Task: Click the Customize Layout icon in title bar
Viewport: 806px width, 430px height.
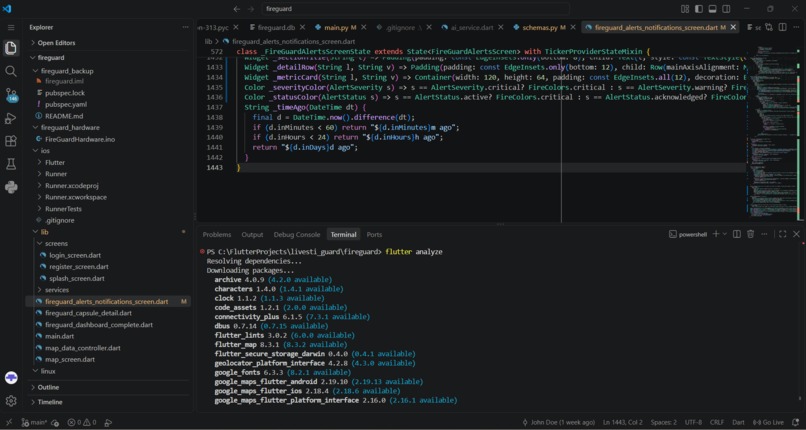Action: 685,9
